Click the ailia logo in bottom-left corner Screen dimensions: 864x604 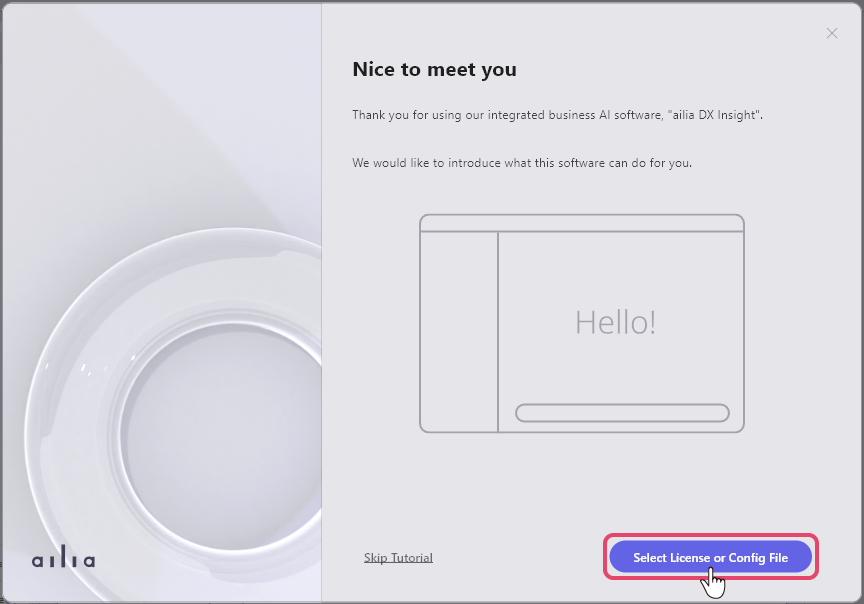(63, 559)
